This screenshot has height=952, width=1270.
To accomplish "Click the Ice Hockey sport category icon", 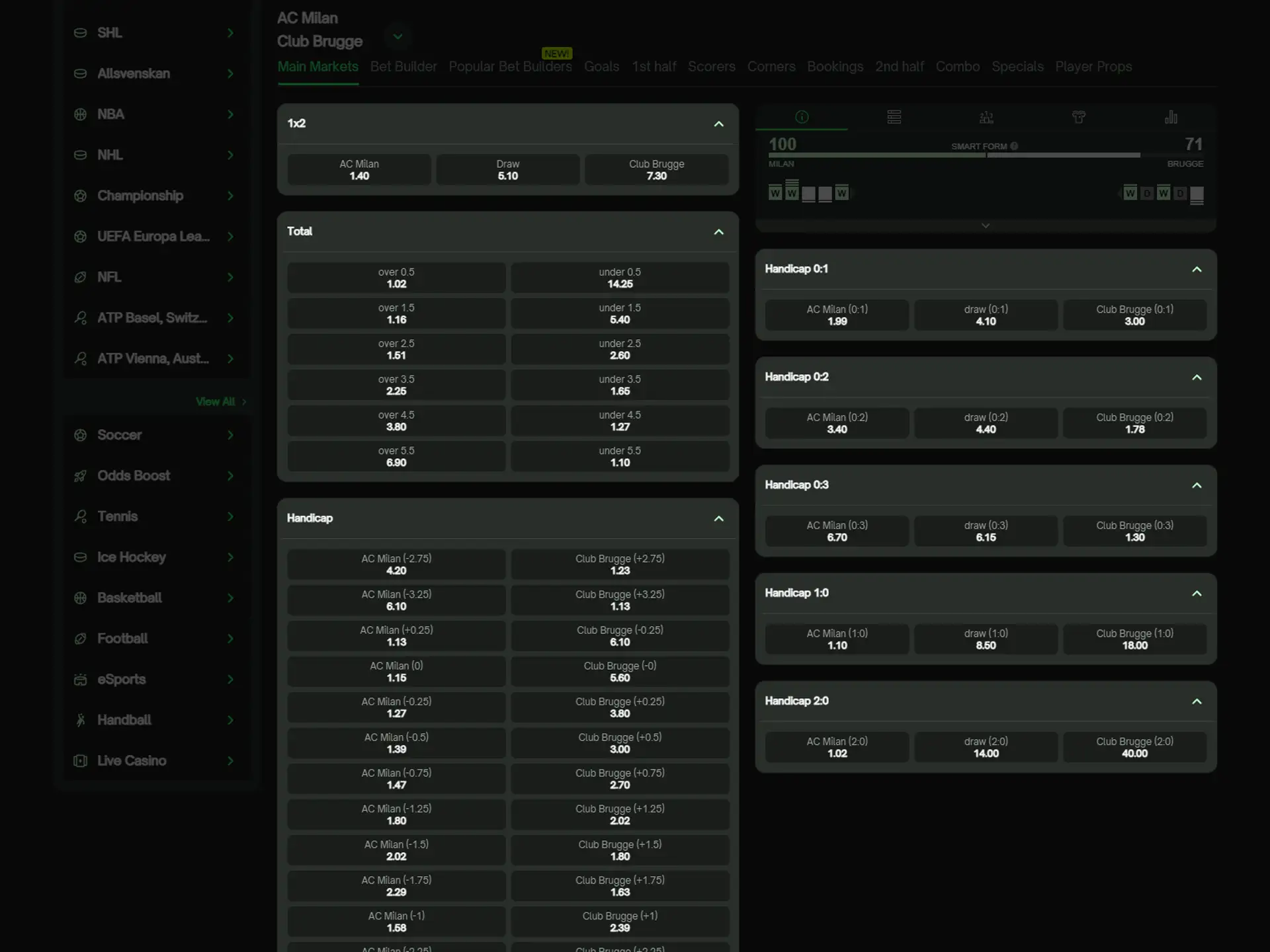I will point(81,556).
